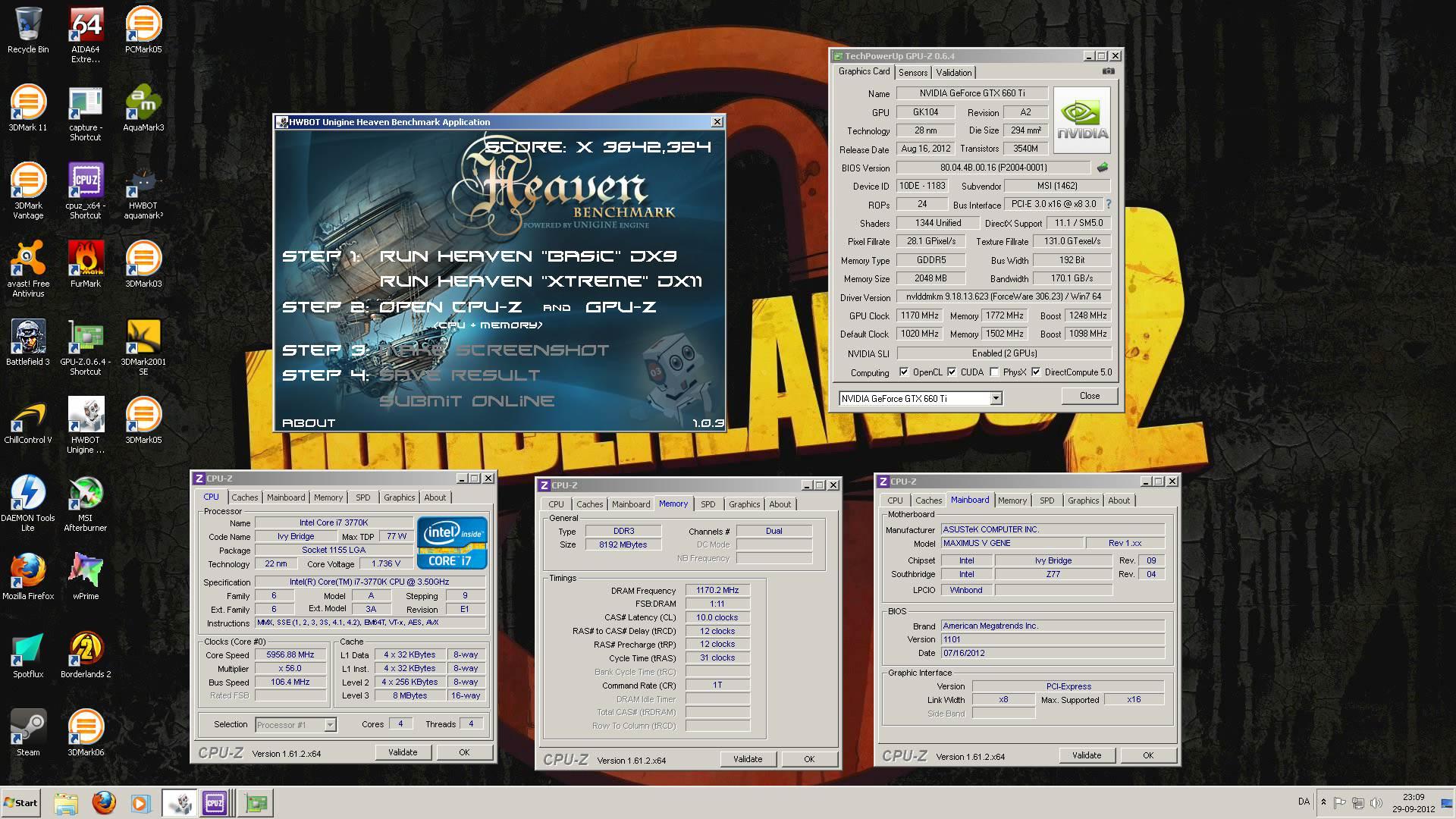This screenshot has height=819, width=1456.
Task: Open Spotflux desktop icon
Action: point(28,655)
